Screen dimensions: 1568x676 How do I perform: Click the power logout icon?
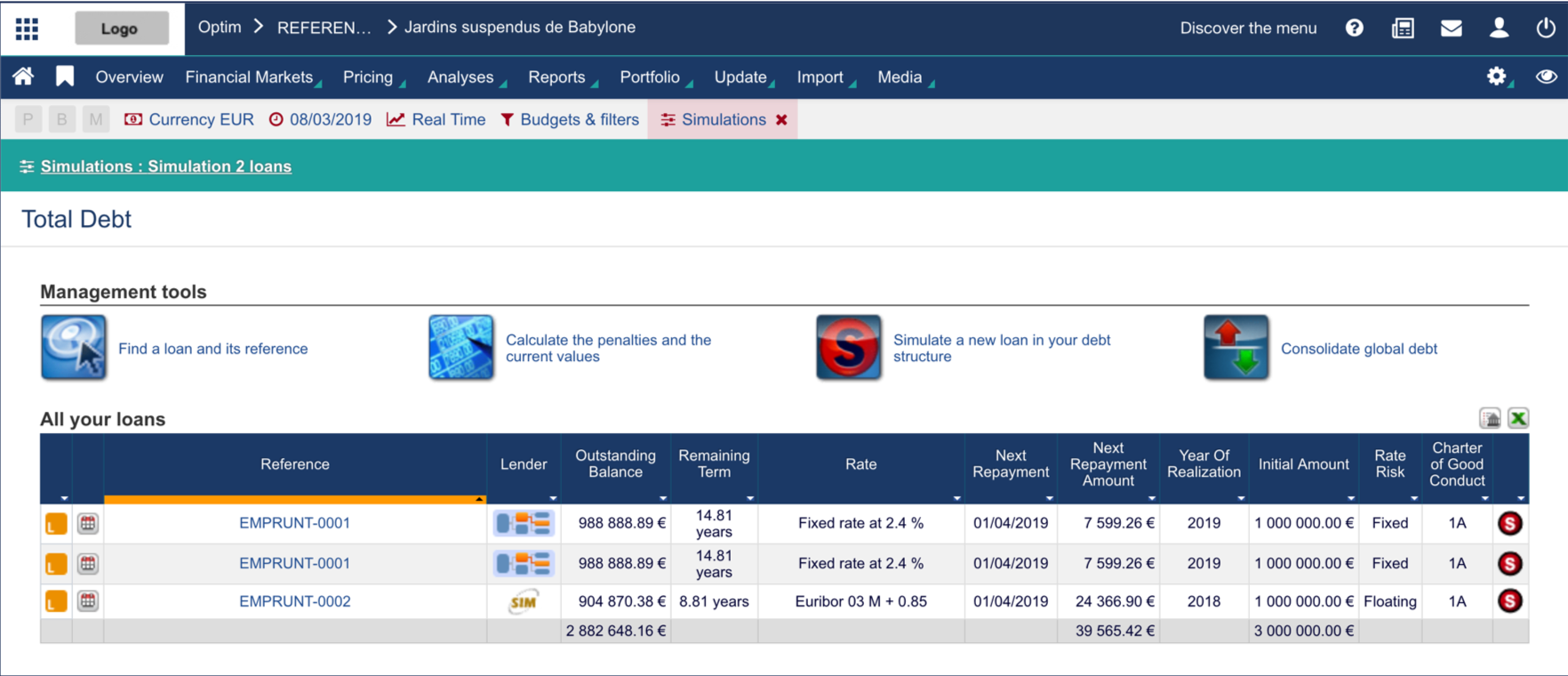(x=1546, y=28)
